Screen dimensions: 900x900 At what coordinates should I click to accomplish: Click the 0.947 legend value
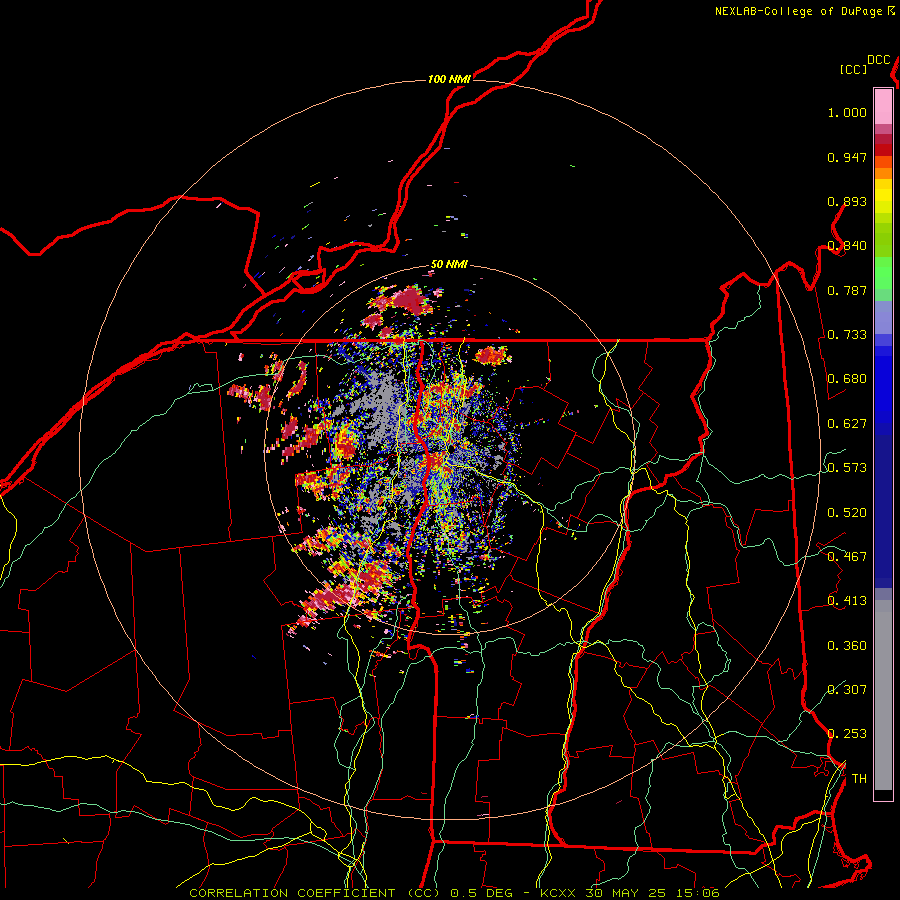click(847, 157)
